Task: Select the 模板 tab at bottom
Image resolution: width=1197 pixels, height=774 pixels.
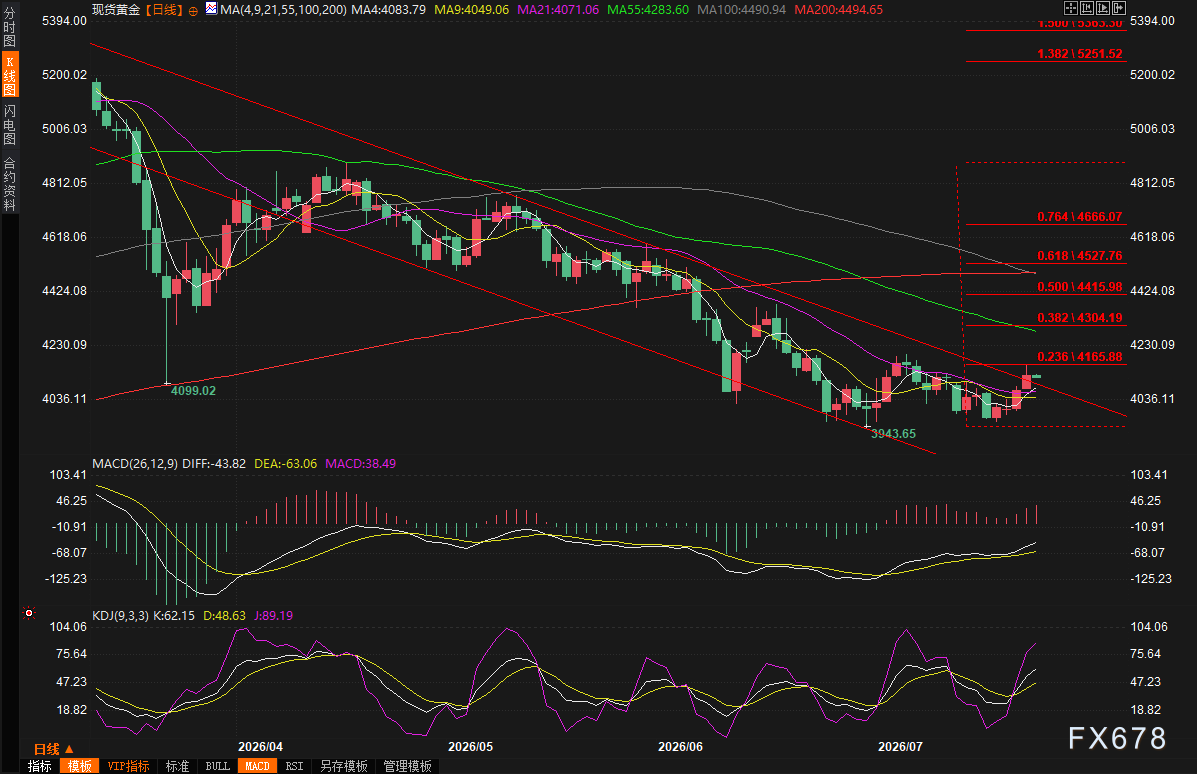Action: point(79,766)
